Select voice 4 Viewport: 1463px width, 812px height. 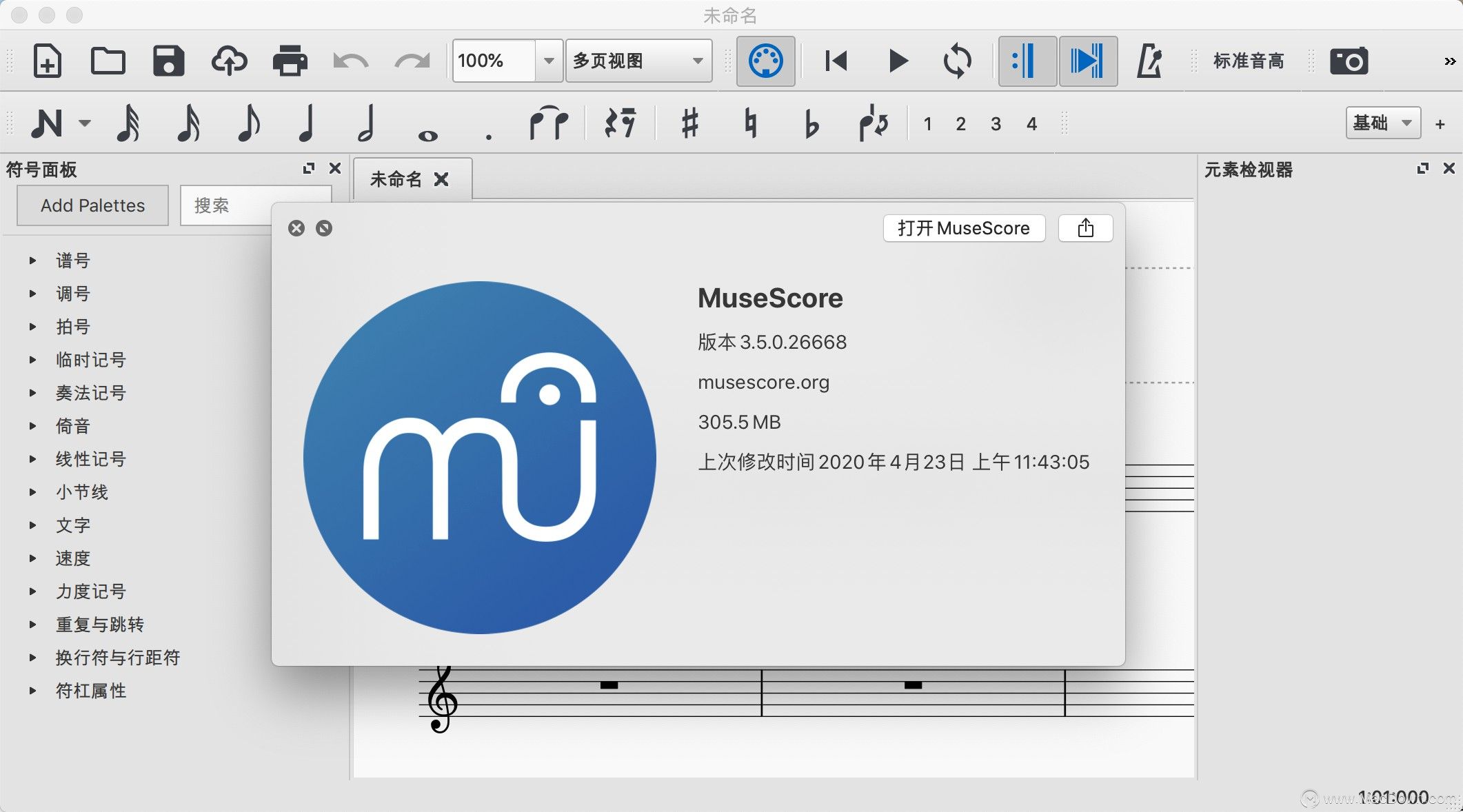(1031, 124)
